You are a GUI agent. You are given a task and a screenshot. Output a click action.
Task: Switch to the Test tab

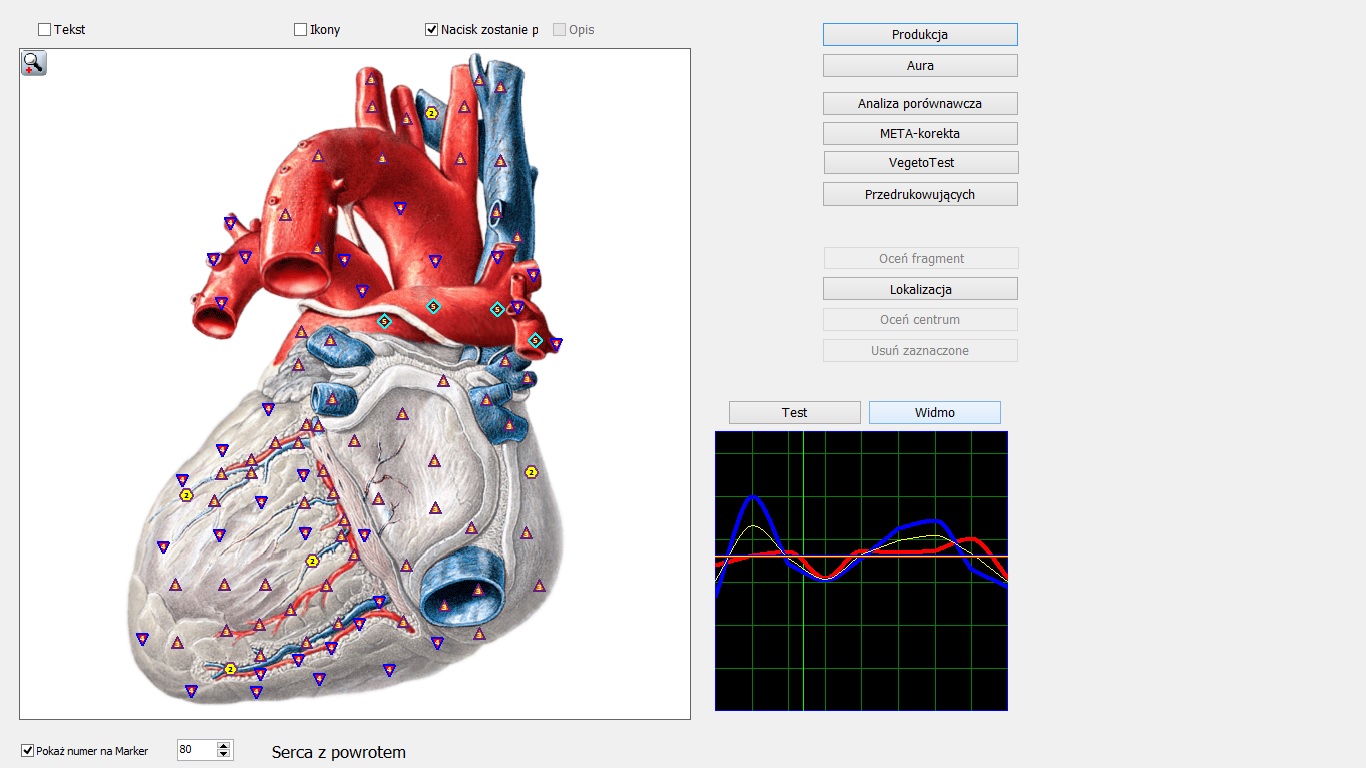[795, 412]
